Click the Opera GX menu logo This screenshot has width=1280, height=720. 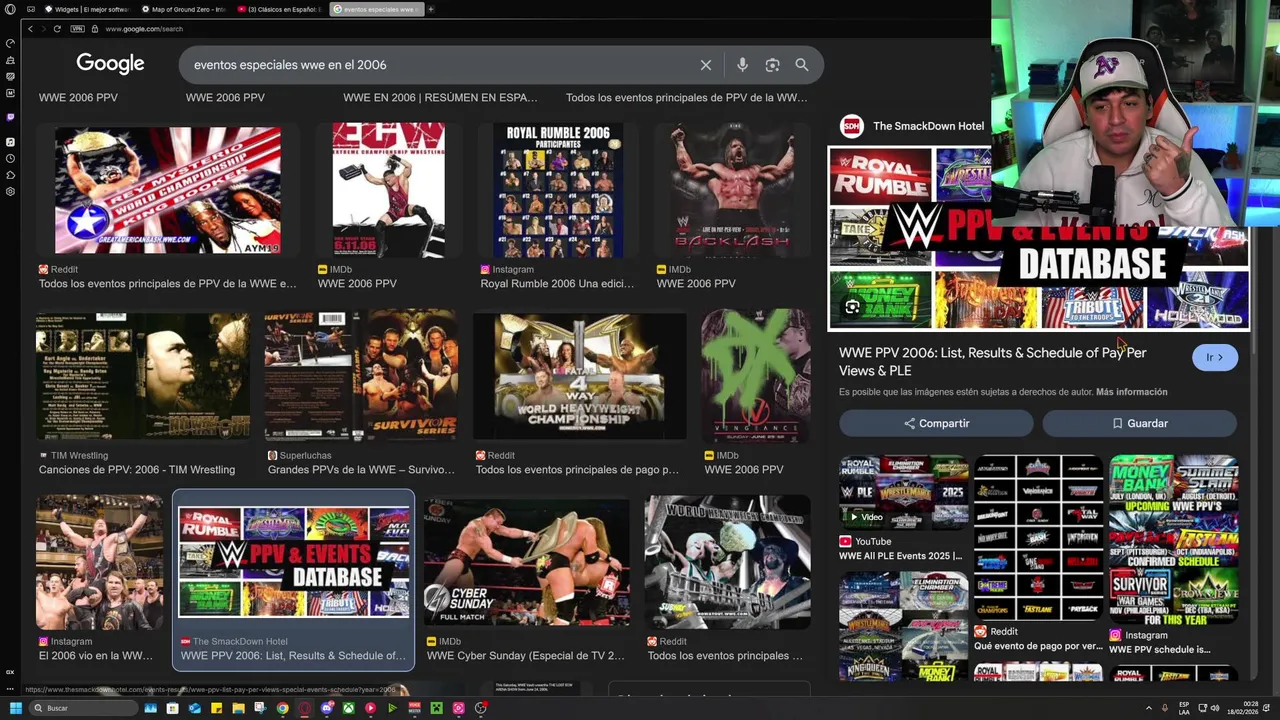(x=10, y=9)
